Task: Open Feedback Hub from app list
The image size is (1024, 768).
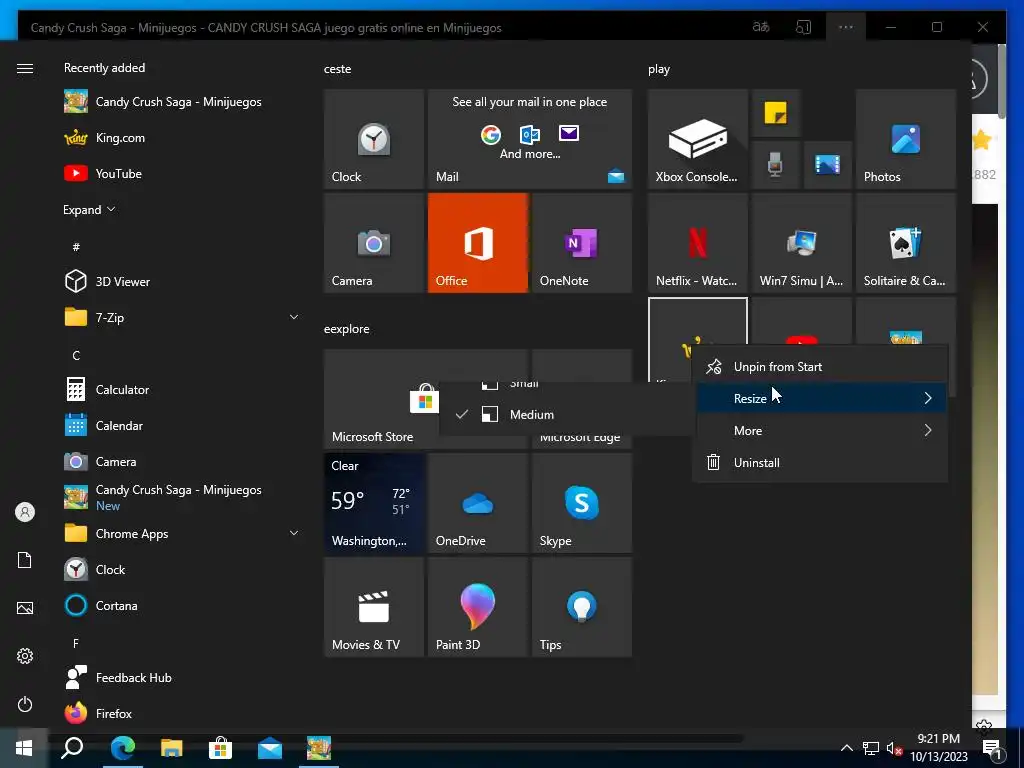Action: tap(180, 678)
